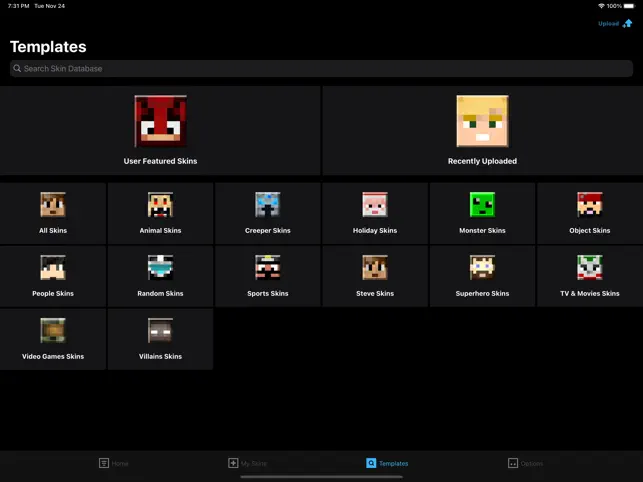
Task: Select the Animal Skins face icon
Action: (160, 204)
